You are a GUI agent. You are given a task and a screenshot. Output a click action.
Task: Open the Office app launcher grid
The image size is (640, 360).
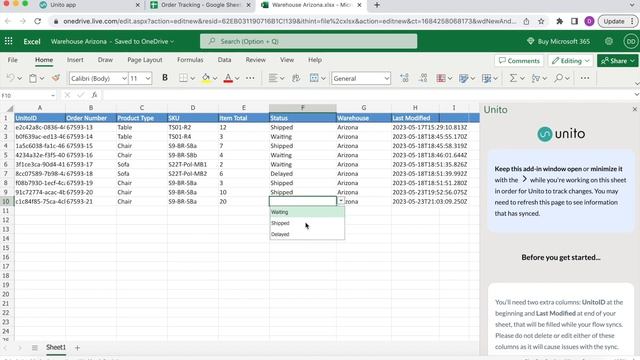(9, 41)
